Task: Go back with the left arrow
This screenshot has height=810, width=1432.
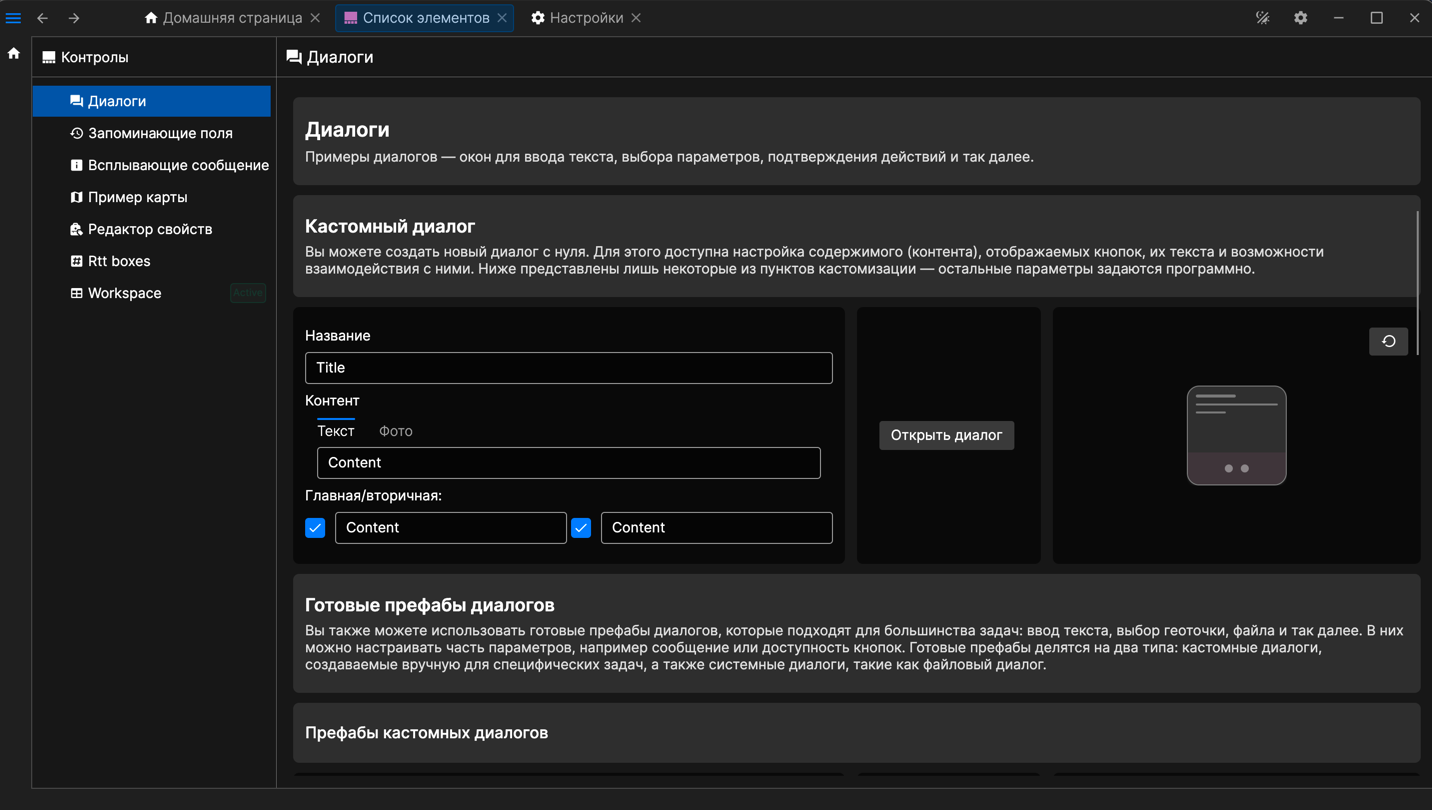Action: tap(43, 18)
